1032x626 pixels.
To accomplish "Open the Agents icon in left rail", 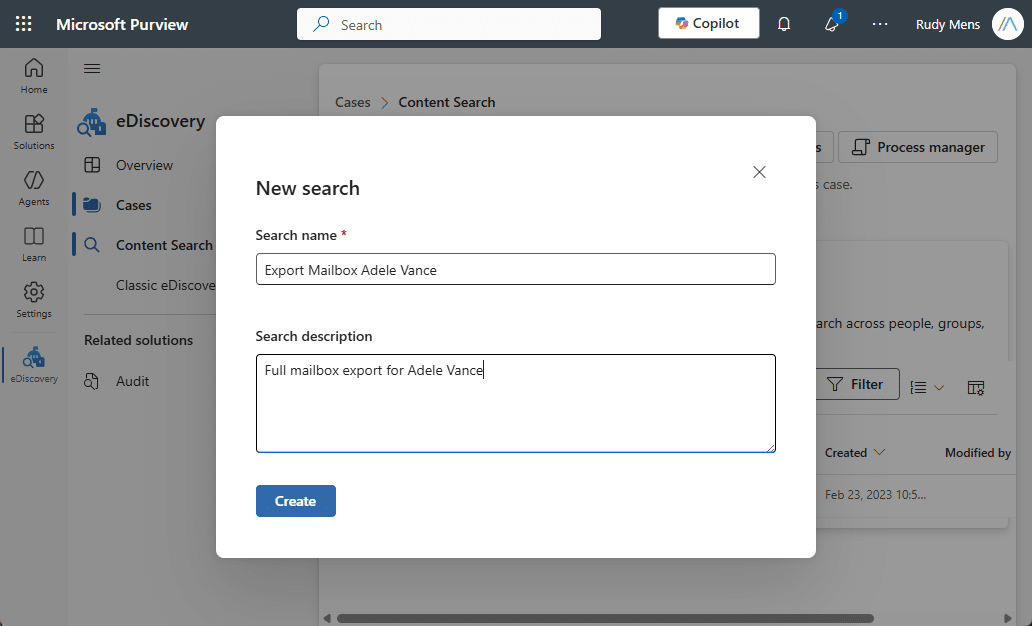I will click(34, 180).
